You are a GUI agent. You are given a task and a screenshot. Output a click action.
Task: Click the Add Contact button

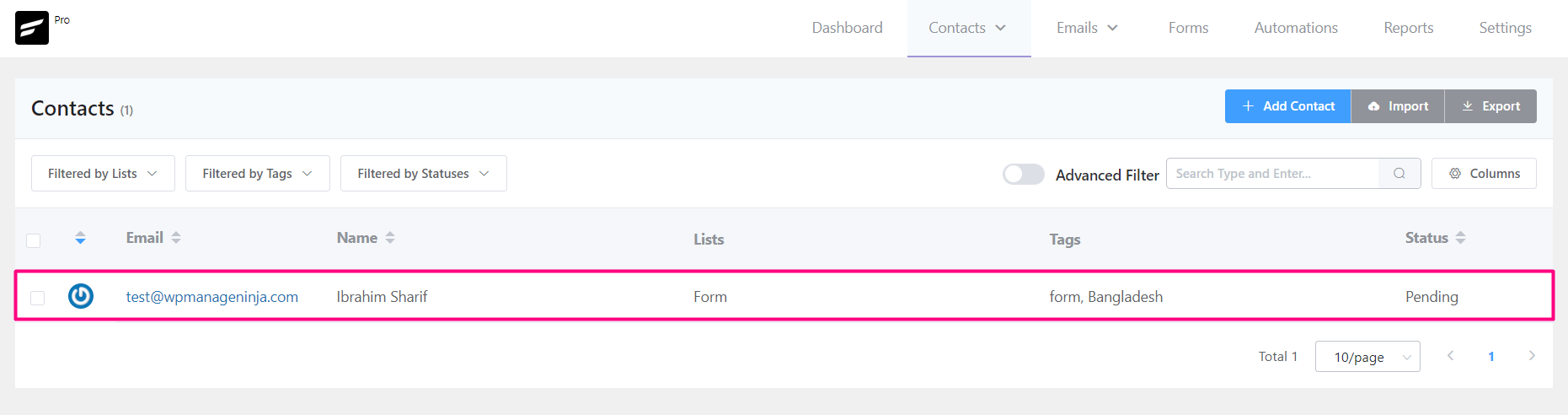[1288, 106]
